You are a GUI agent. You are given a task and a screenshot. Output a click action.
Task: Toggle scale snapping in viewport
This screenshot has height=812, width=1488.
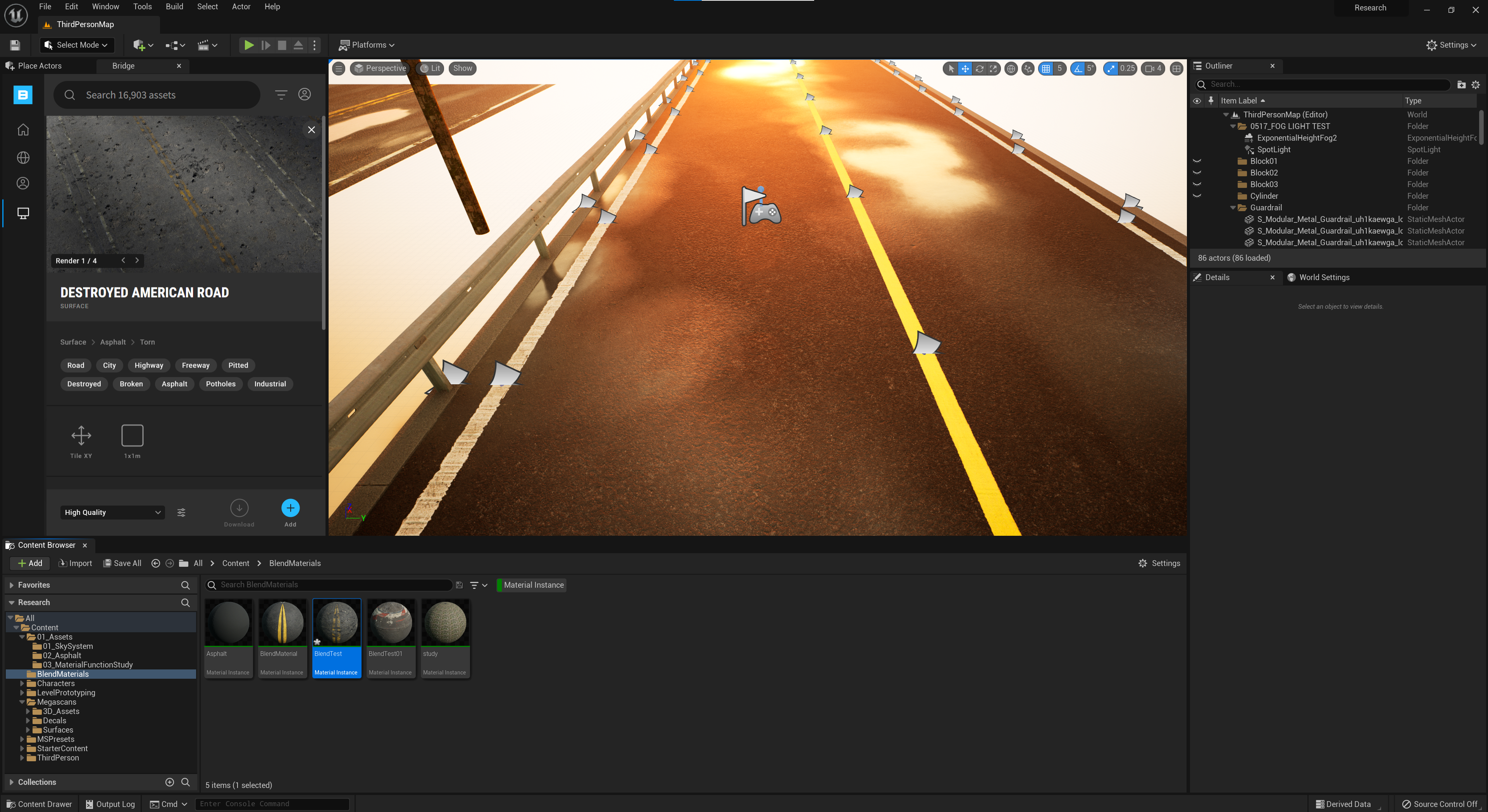pos(1111,68)
